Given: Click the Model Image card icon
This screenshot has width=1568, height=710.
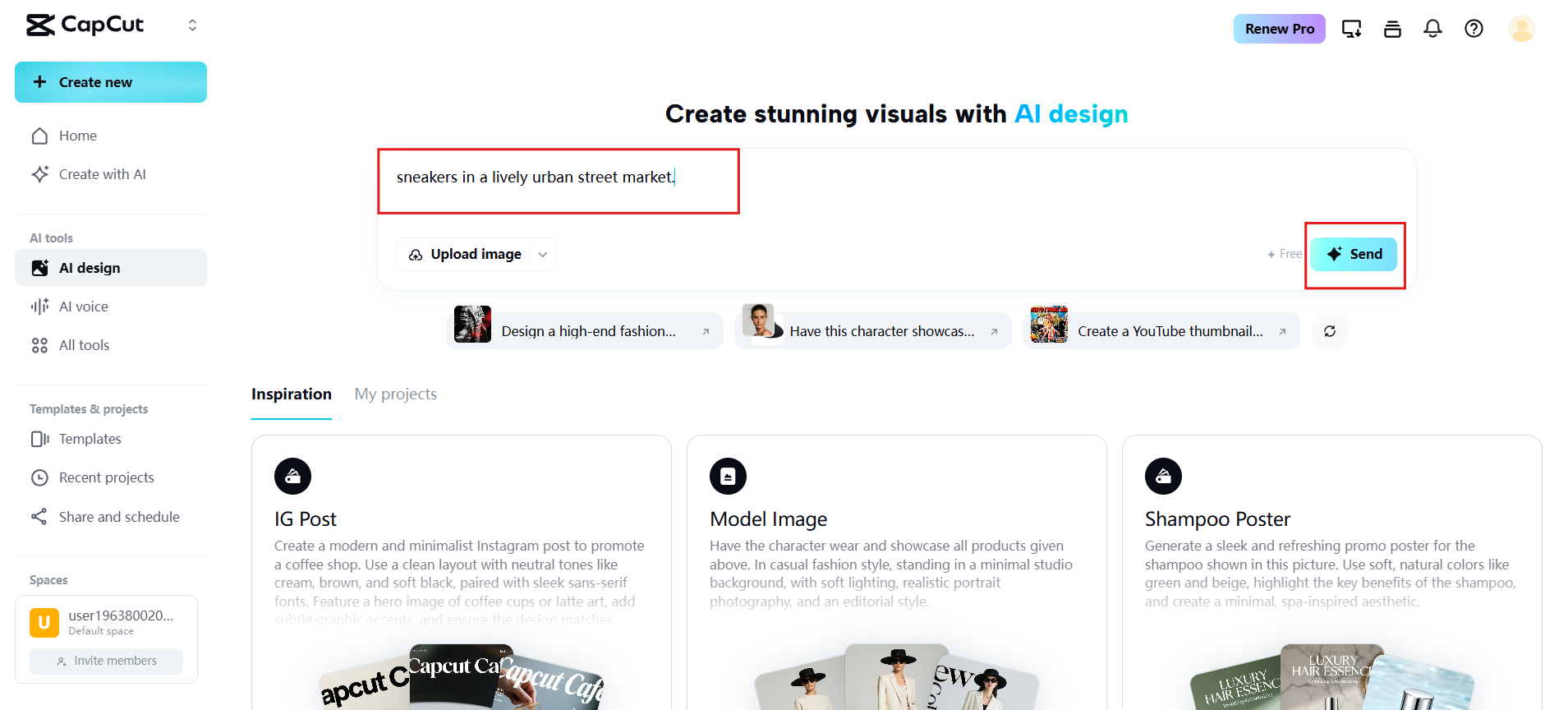Looking at the screenshot, I should [728, 476].
